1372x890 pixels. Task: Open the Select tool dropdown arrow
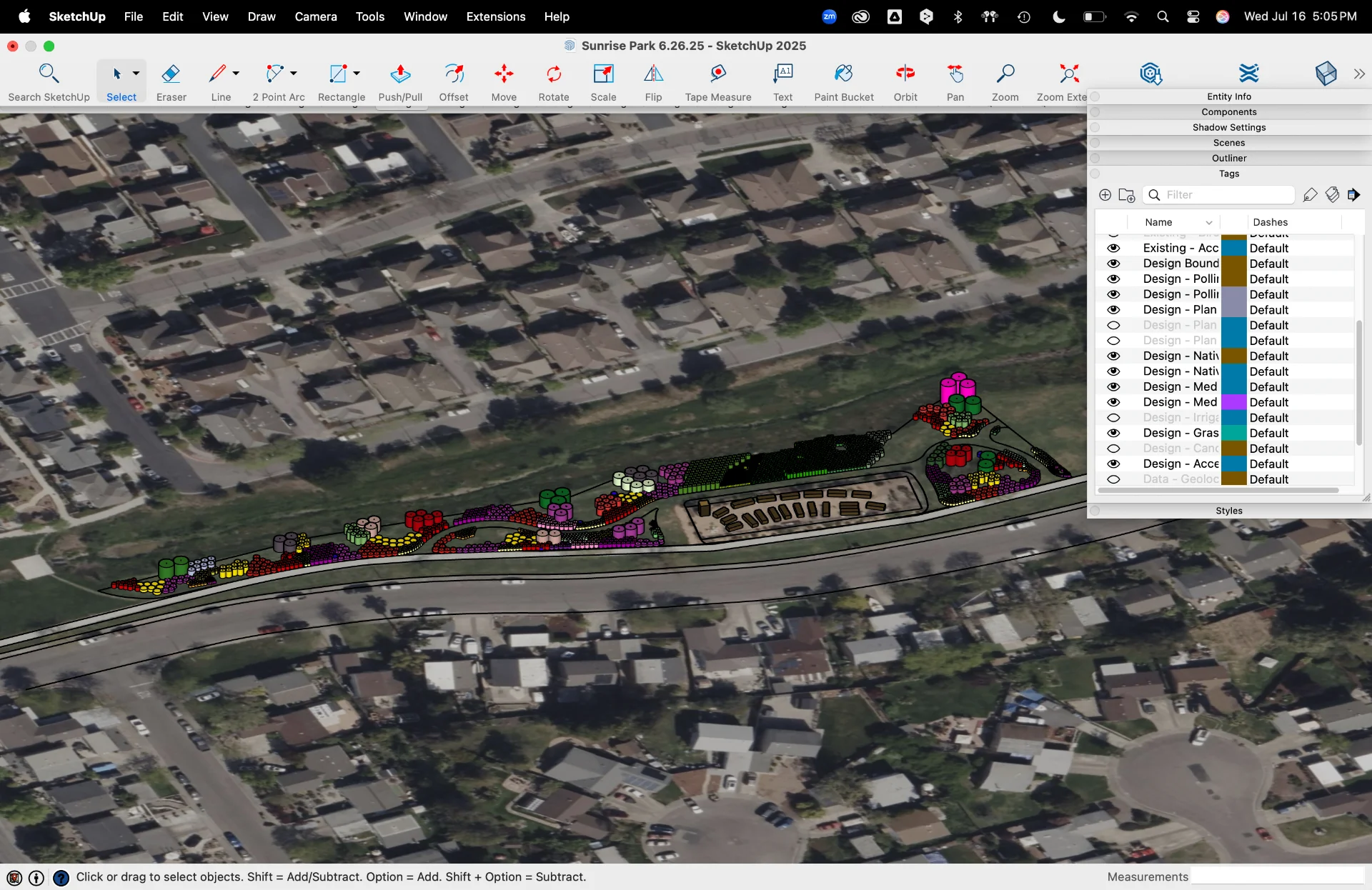click(x=136, y=74)
